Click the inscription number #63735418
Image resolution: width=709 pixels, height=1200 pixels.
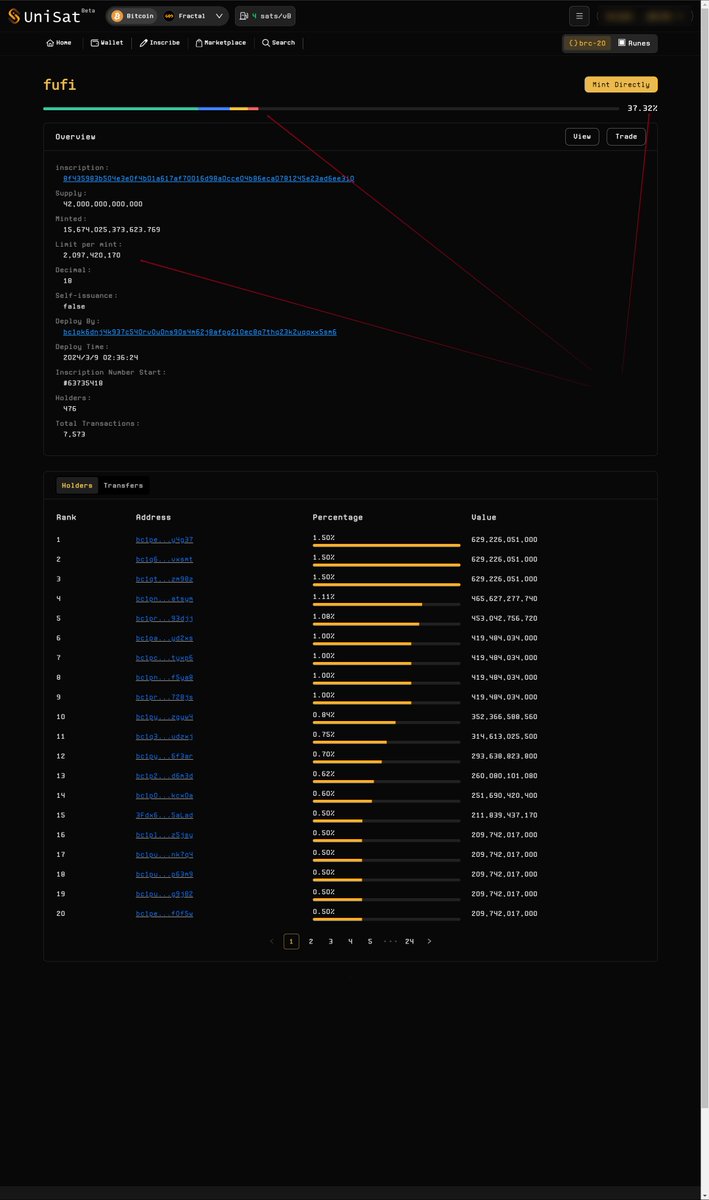pyautogui.click(x=83, y=383)
